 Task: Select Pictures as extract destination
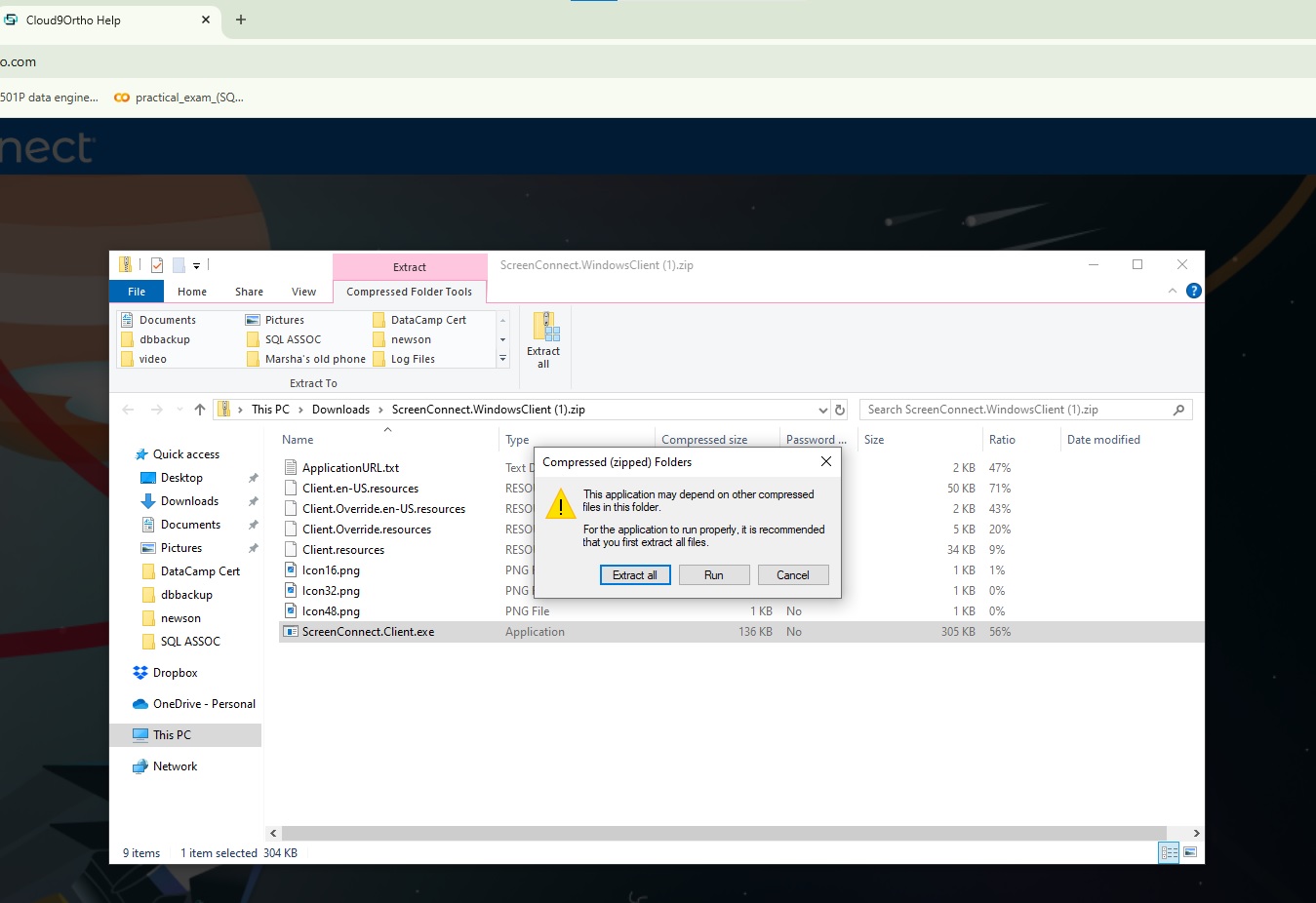(275, 320)
